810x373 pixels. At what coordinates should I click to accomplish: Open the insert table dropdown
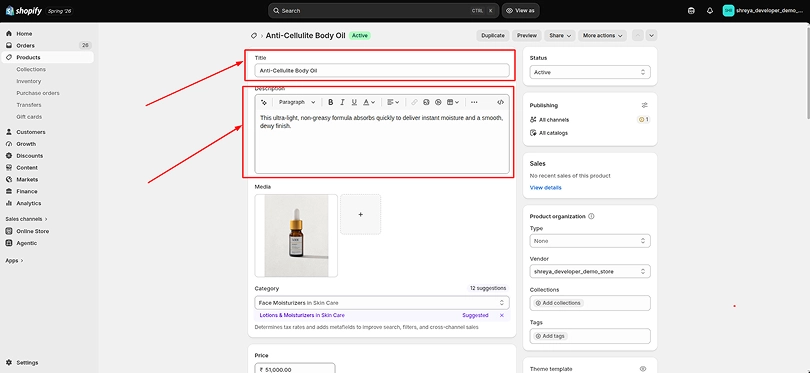[x=453, y=102]
